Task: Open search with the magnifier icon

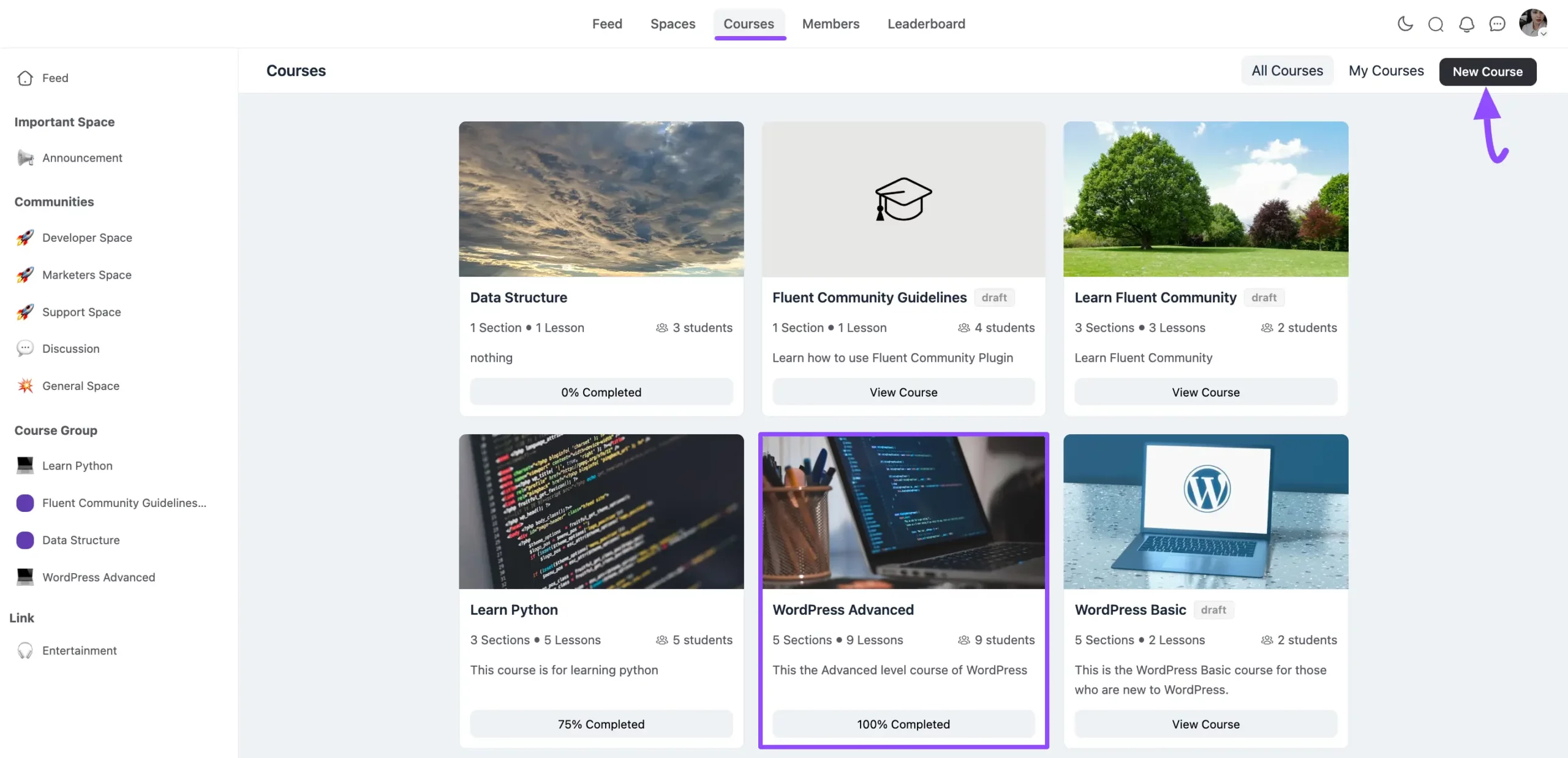Action: pyautogui.click(x=1436, y=24)
